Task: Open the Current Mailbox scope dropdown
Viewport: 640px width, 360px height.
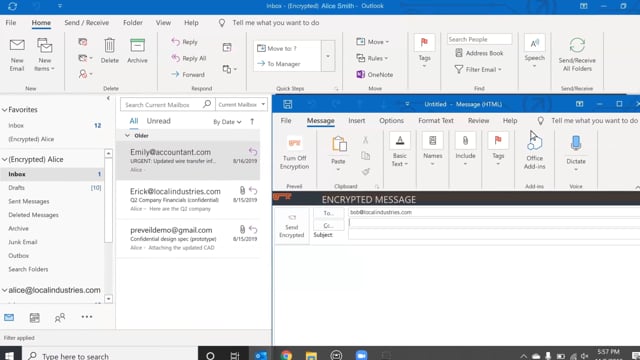Action: pos(241,104)
